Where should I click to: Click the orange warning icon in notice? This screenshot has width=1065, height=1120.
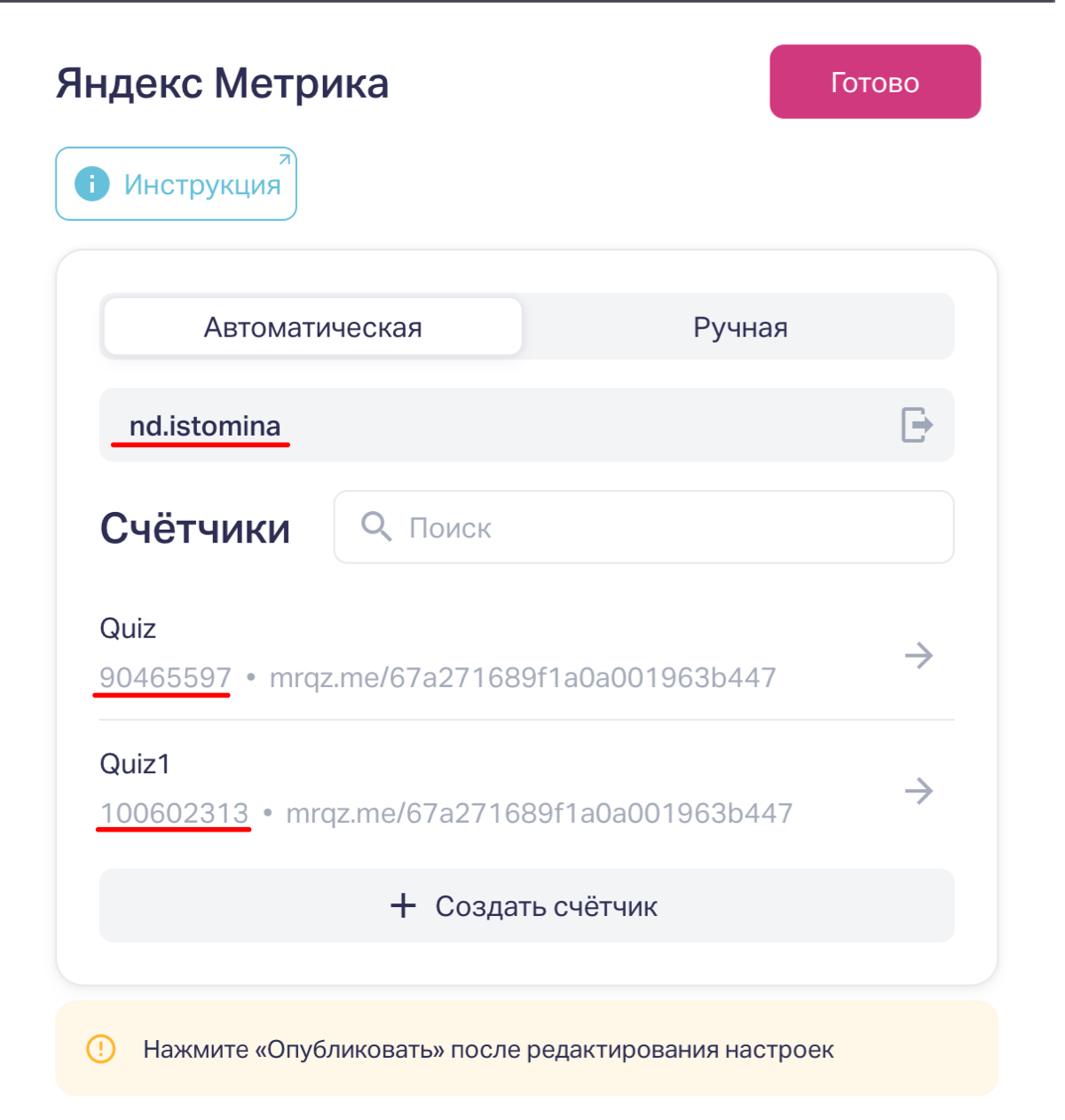[101, 1049]
